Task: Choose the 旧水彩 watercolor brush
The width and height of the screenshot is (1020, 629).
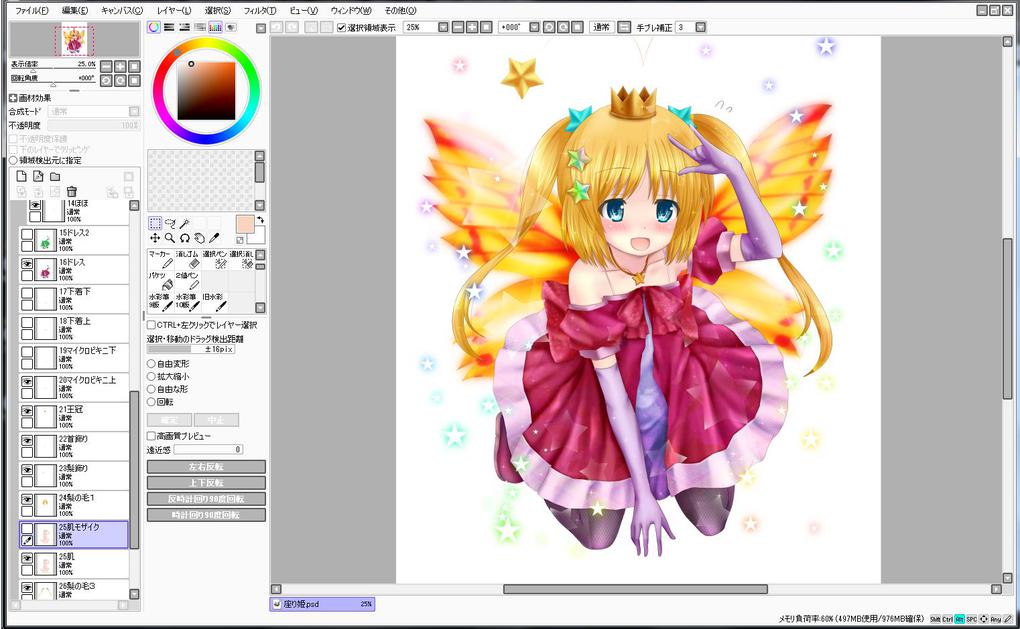Action: coord(215,302)
